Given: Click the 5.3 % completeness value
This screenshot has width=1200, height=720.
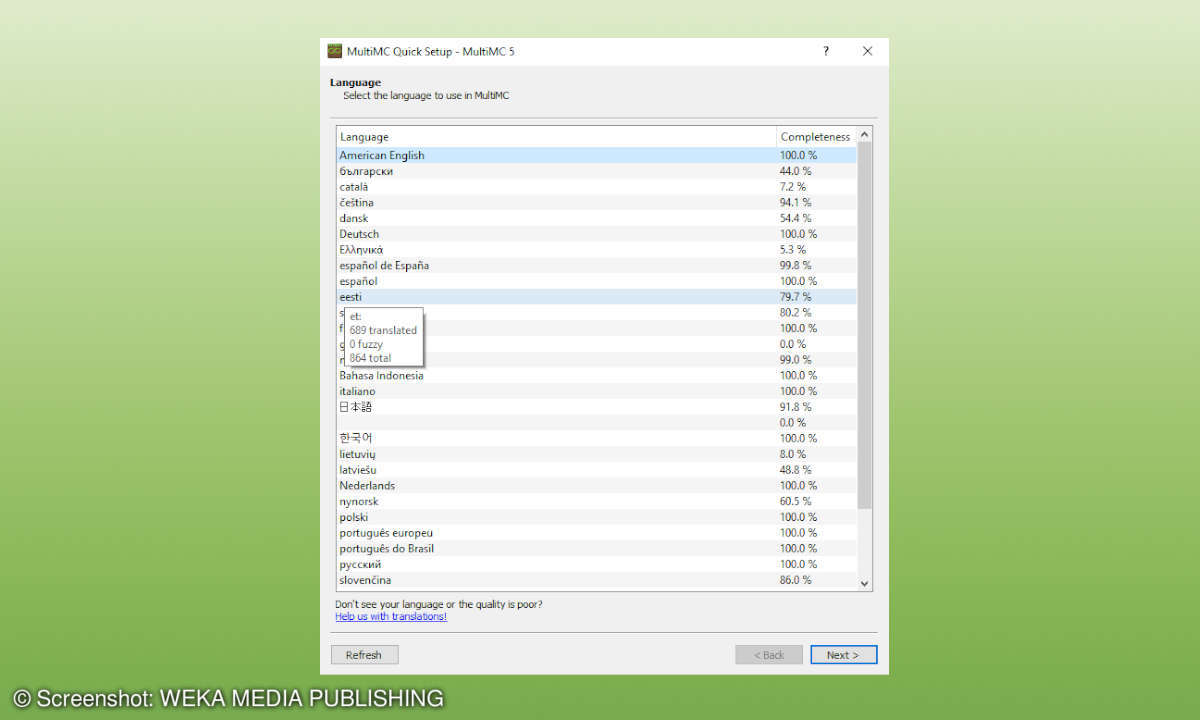Looking at the screenshot, I should pyautogui.click(x=793, y=250).
